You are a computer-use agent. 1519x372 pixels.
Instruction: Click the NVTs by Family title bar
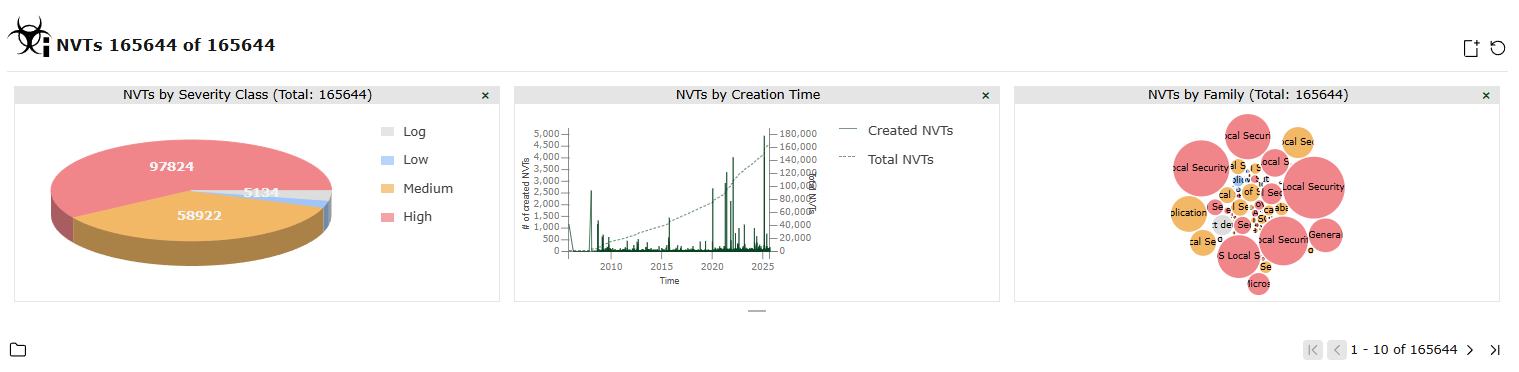(x=1257, y=95)
